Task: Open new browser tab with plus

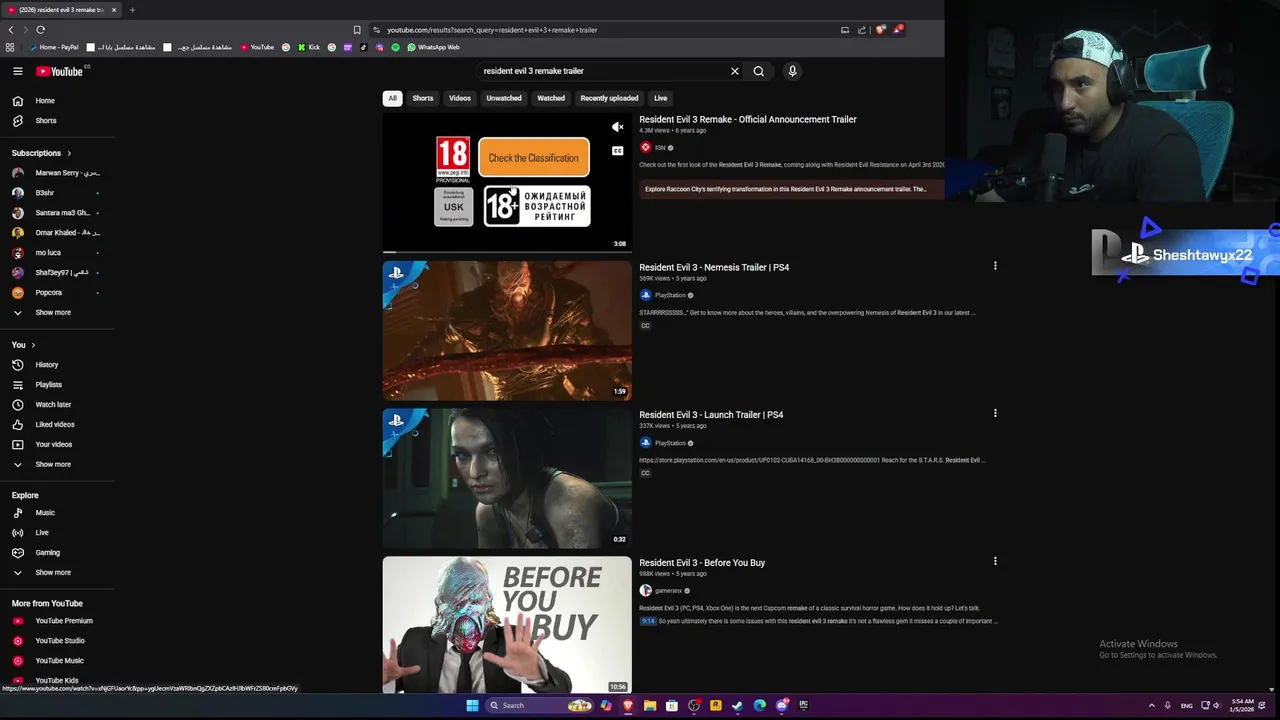Action: (x=131, y=10)
